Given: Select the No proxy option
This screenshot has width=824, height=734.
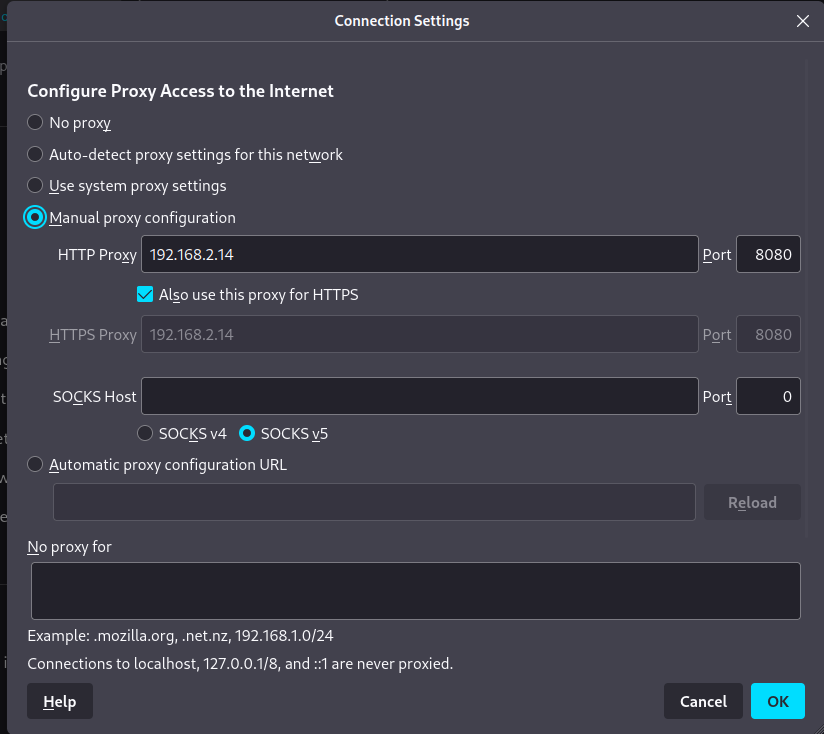Looking at the screenshot, I should [35, 122].
